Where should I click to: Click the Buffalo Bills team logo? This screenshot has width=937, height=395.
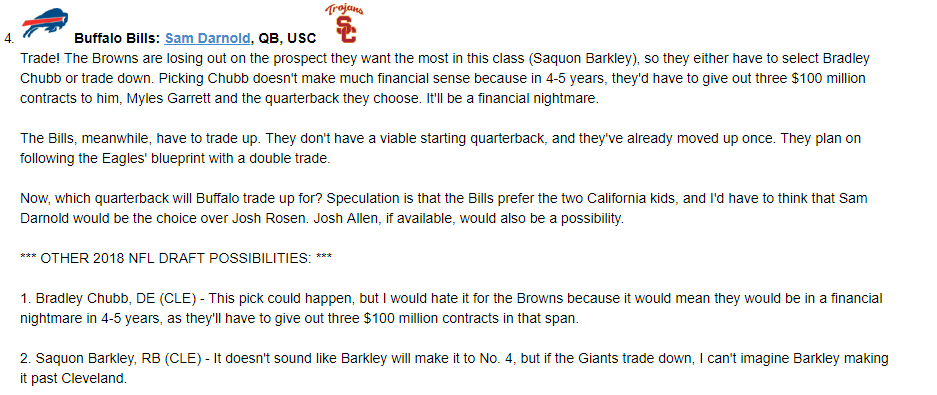coord(45,23)
